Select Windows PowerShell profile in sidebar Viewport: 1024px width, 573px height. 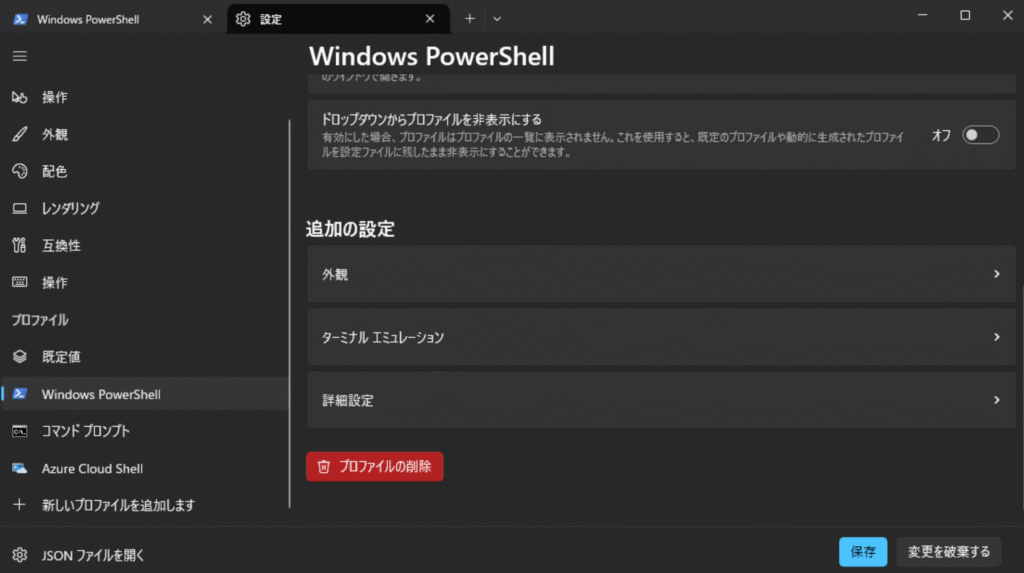point(100,394)
